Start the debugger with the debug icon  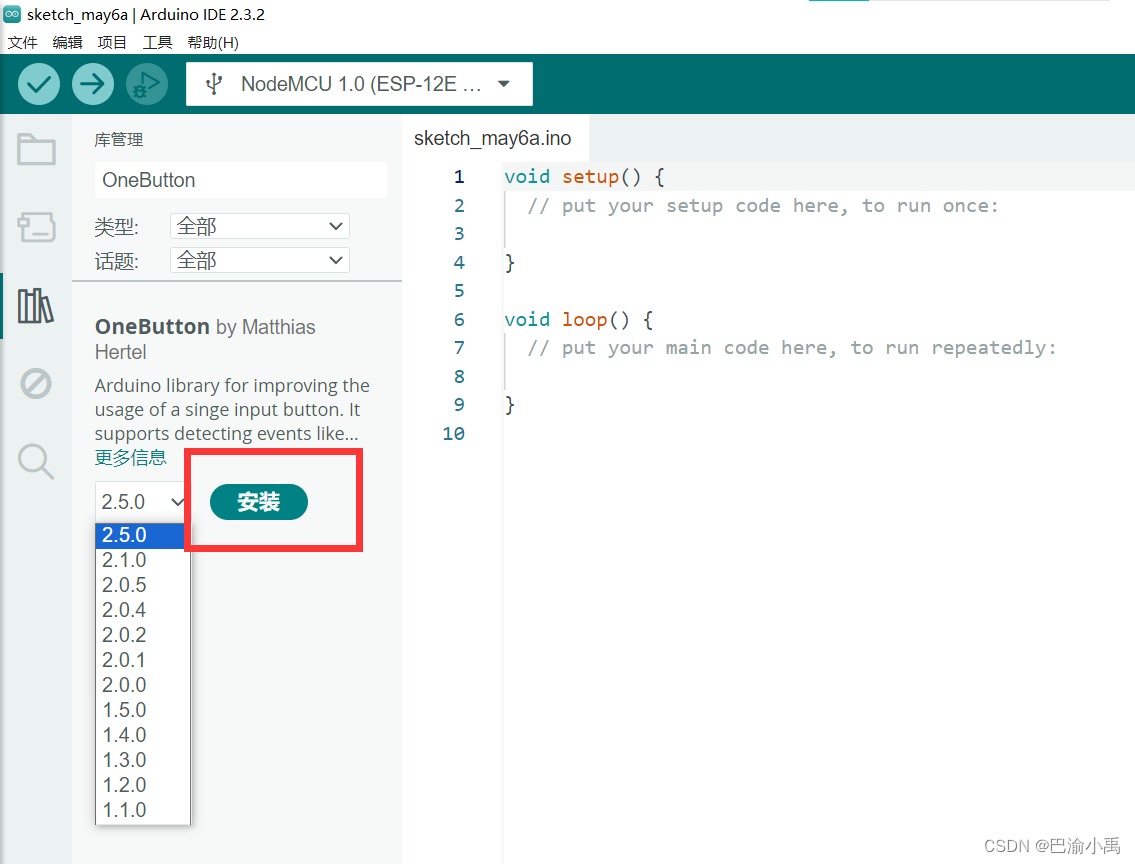click(x=147, y=84)
